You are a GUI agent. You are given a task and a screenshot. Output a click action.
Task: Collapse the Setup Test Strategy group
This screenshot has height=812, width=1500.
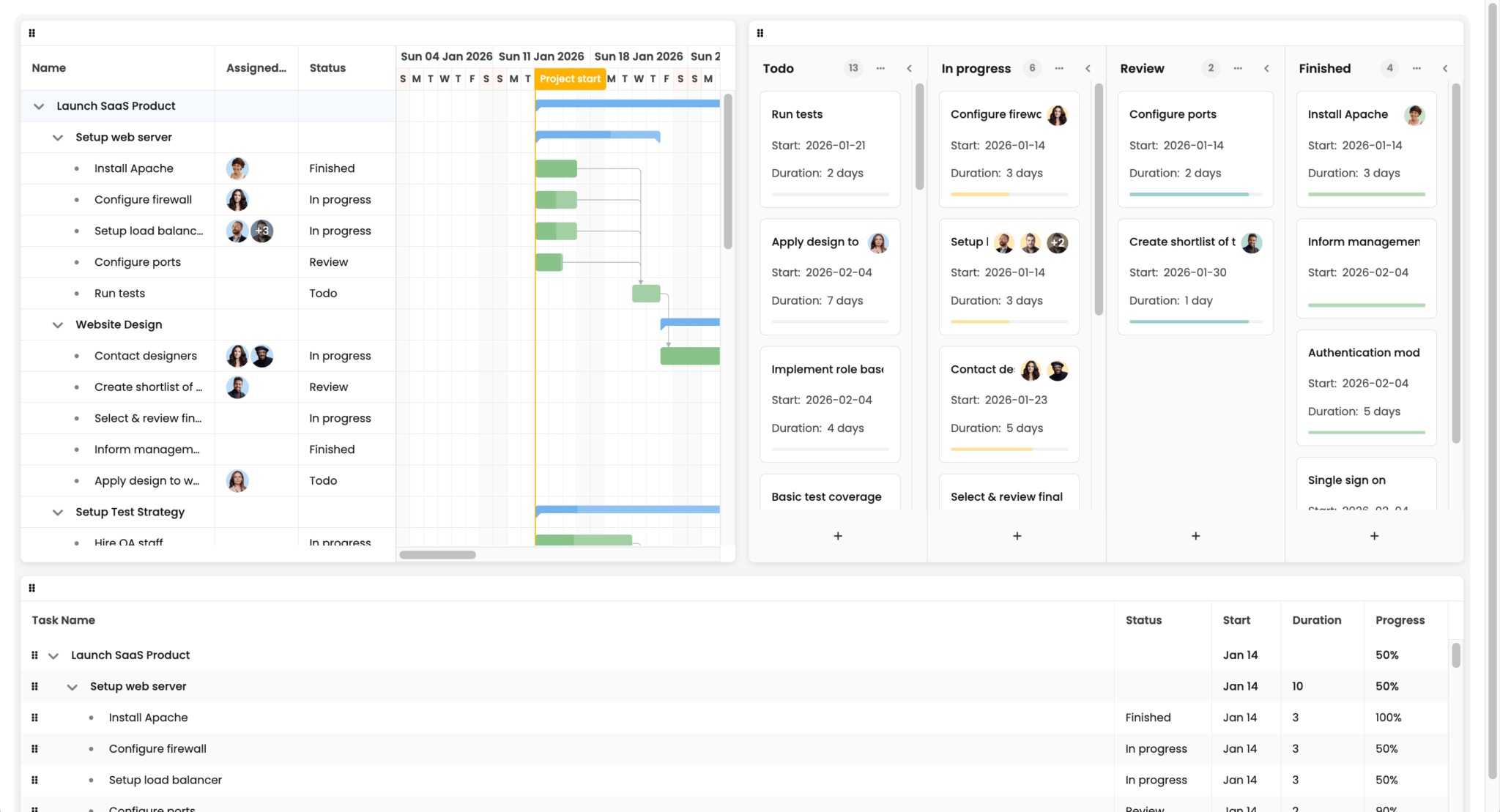58,513
